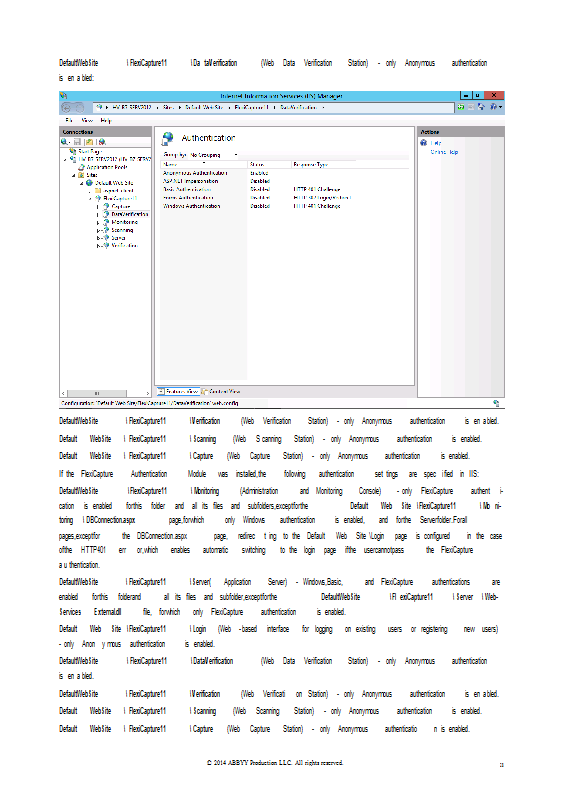Expand the Server application node
This screenshot has width=566, height=800.
pos(98,238)
